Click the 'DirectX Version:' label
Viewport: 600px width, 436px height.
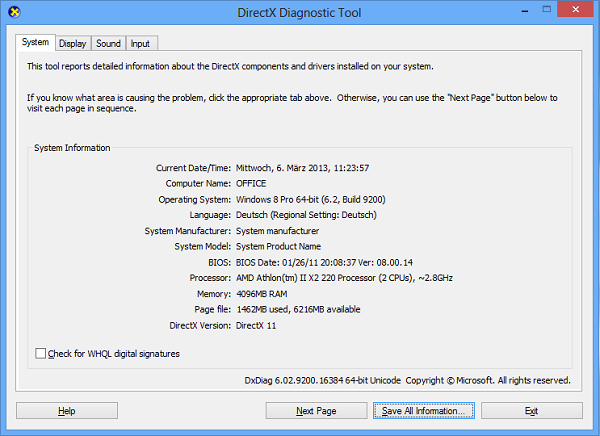[x=200, y=326]
